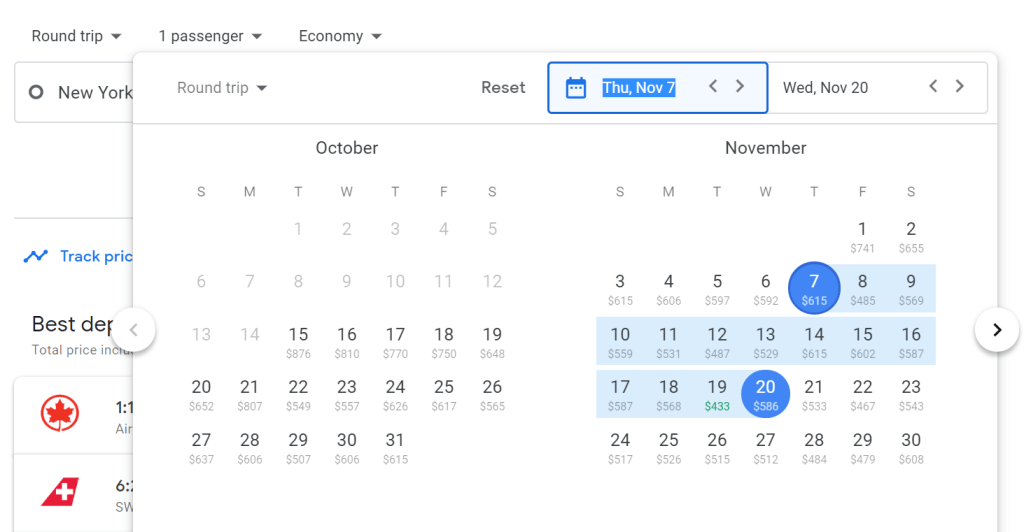1024x532 pixels.
Task: Open the top Round trip dropdown
Action: [76, 36]
